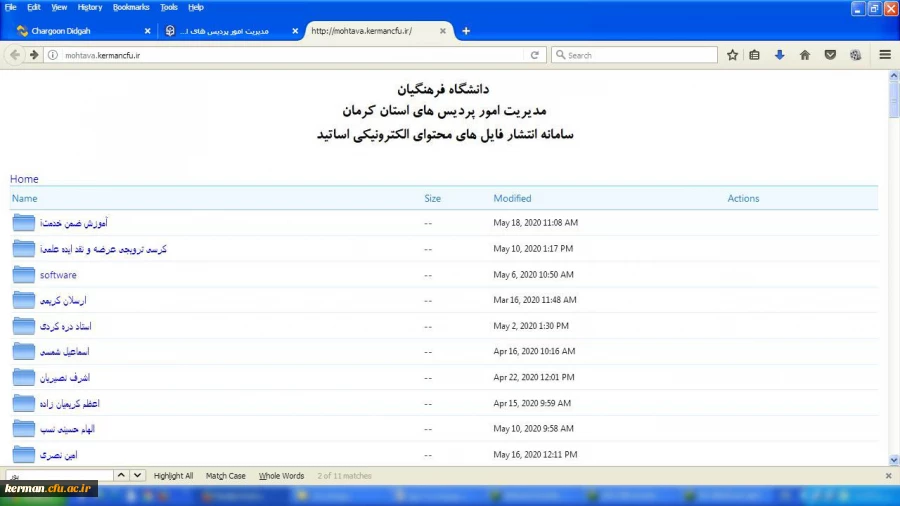Sort by the Modified column header
The image size is (900, 506).
tap(512, 198)
